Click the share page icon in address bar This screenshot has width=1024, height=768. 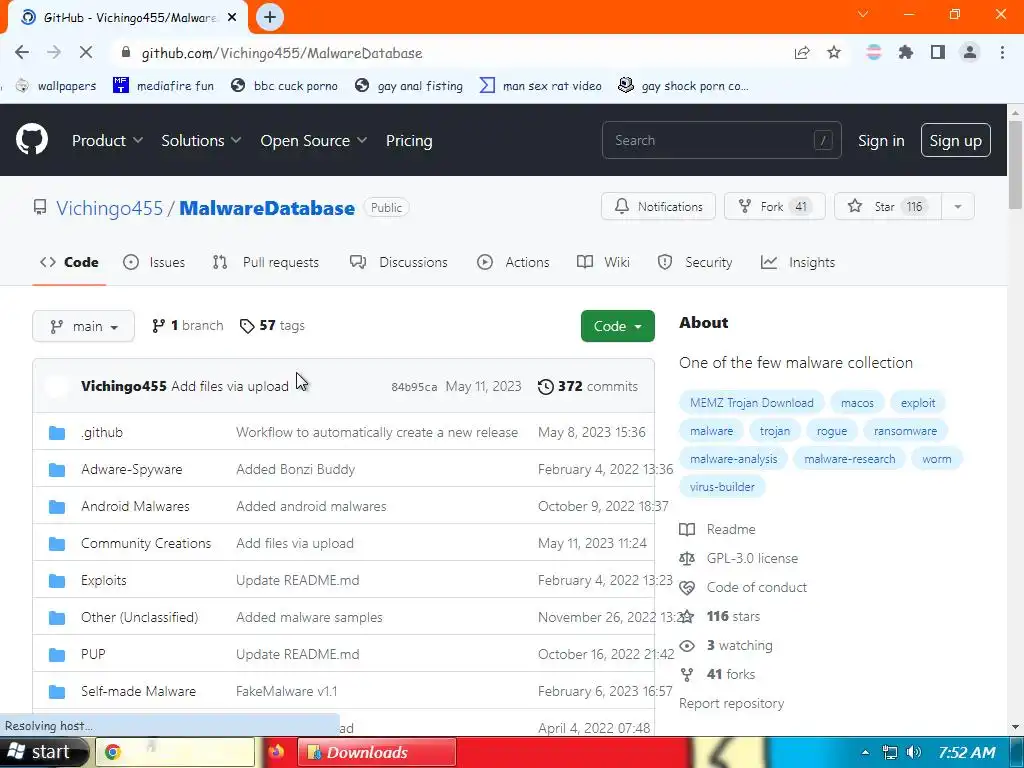point(802,53)
